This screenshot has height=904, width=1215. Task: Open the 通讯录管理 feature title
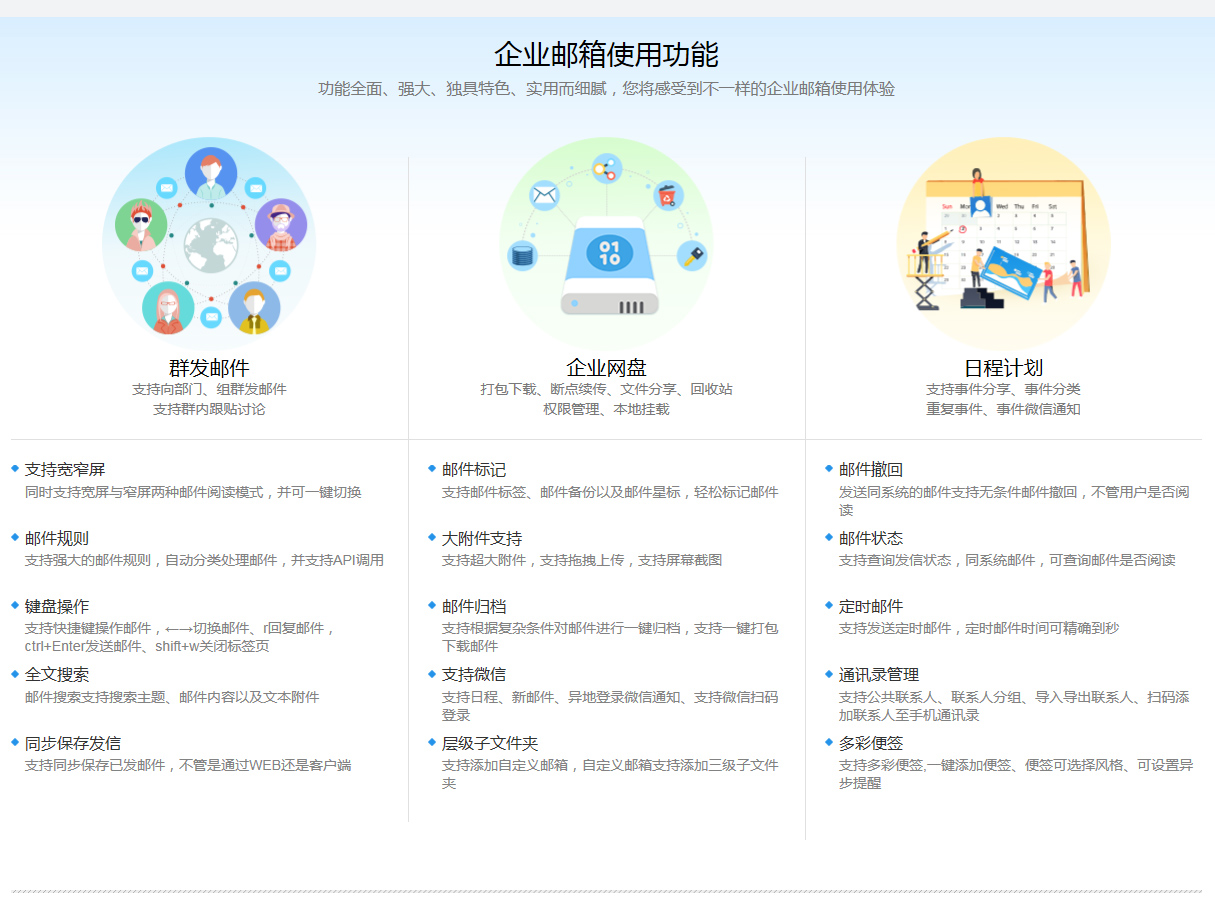879,674
